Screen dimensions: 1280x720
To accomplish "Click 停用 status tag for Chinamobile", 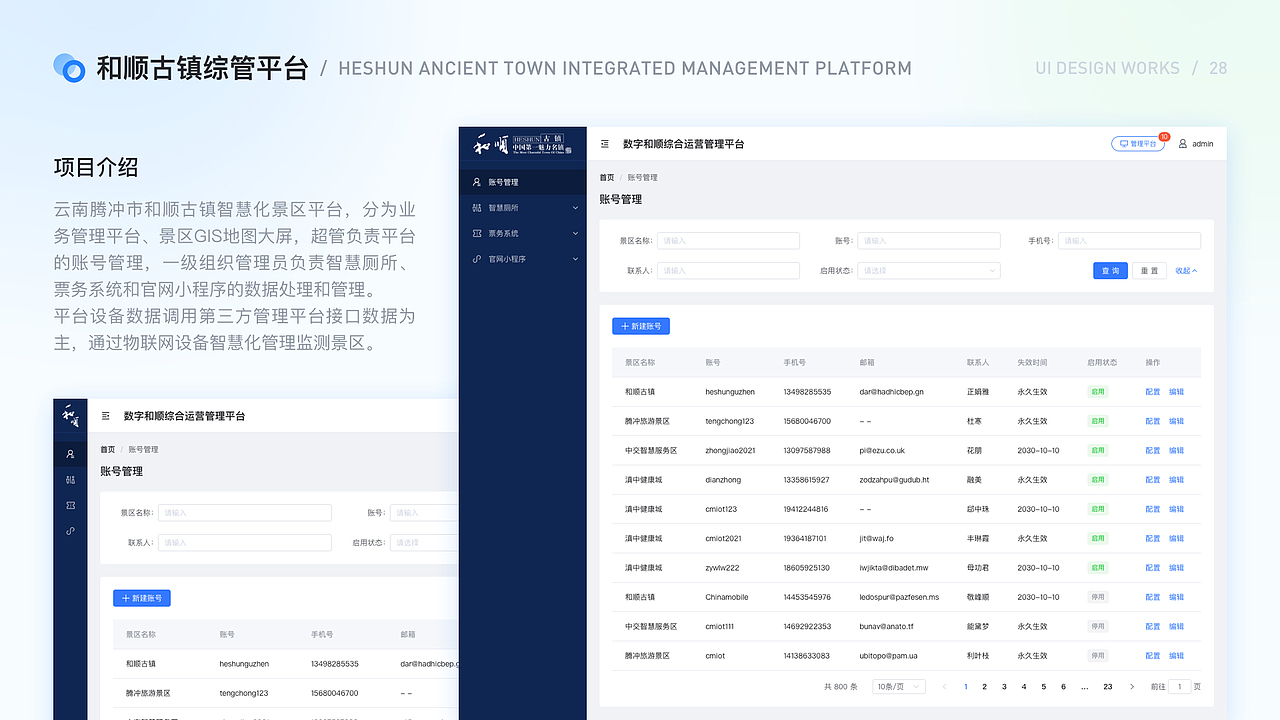I will point(1098,597).
